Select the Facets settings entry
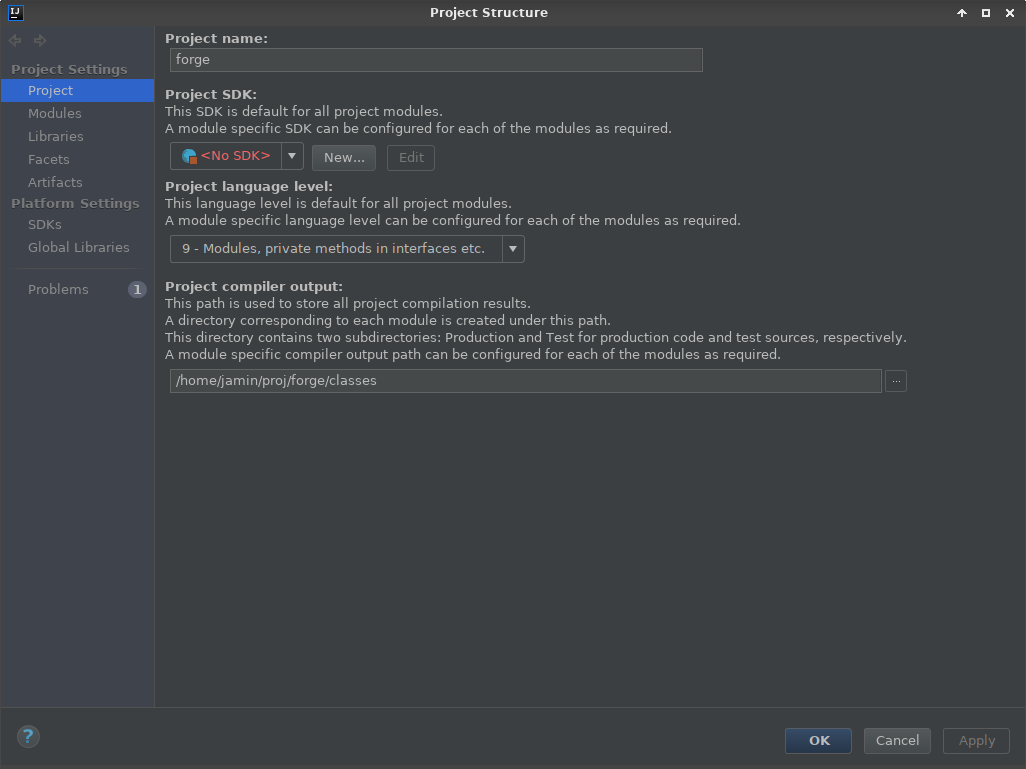This screenshot has width=1026, height=769. (x=49, y=159)
